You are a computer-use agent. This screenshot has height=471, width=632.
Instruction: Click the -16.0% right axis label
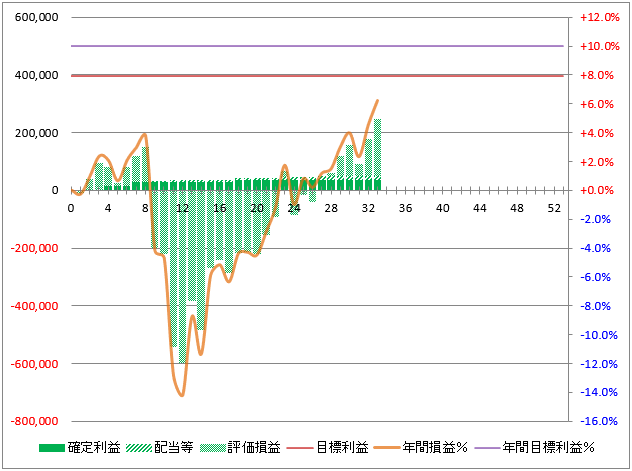pos(599,421)
